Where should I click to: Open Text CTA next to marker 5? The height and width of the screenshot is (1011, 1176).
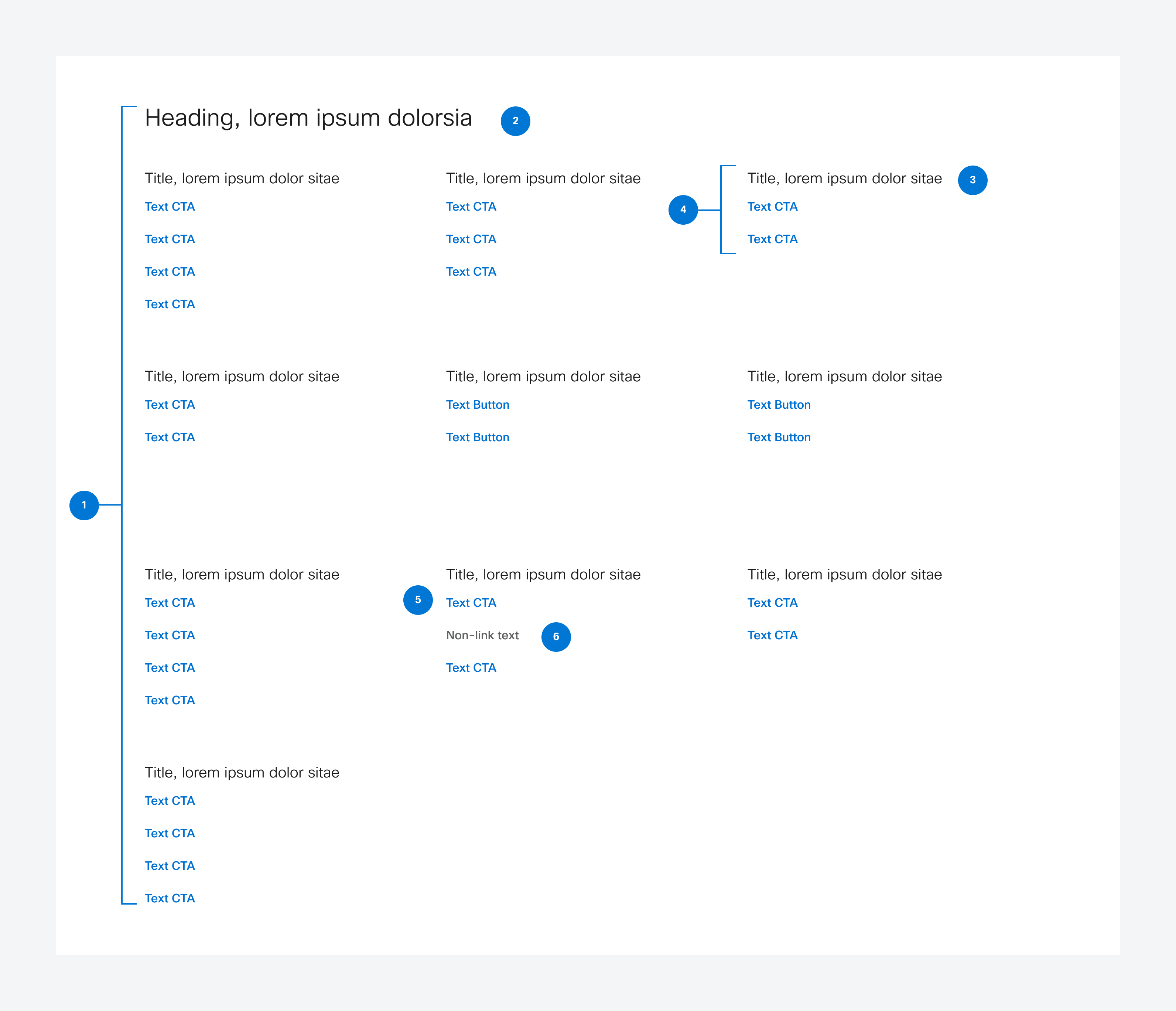(x=471, y=603)
